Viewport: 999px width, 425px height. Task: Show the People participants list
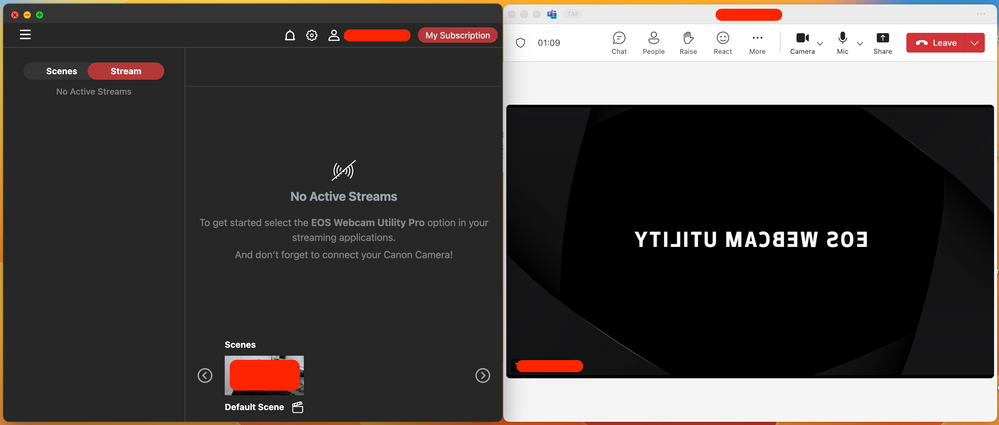(653, 42)
